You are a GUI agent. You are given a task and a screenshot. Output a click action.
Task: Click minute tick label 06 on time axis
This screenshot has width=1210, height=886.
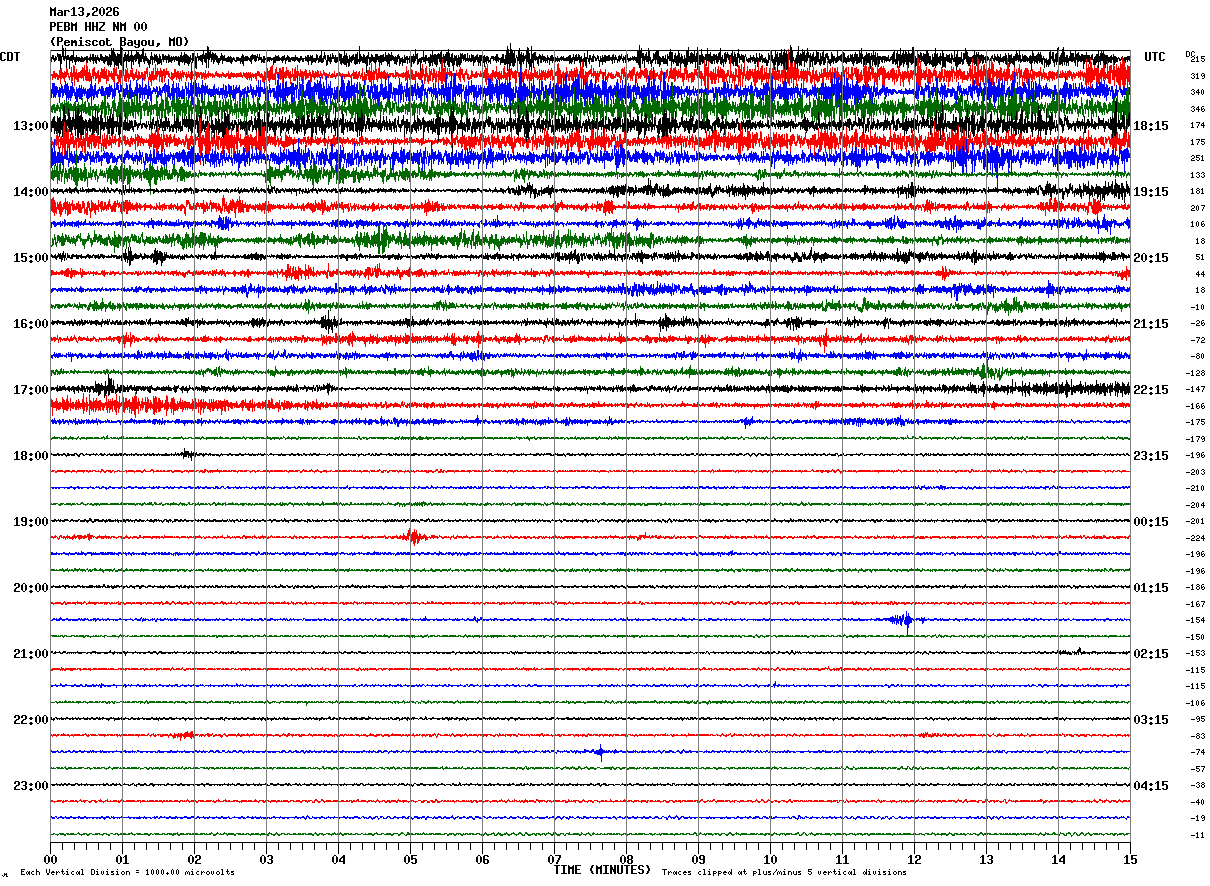click(482, 859)
